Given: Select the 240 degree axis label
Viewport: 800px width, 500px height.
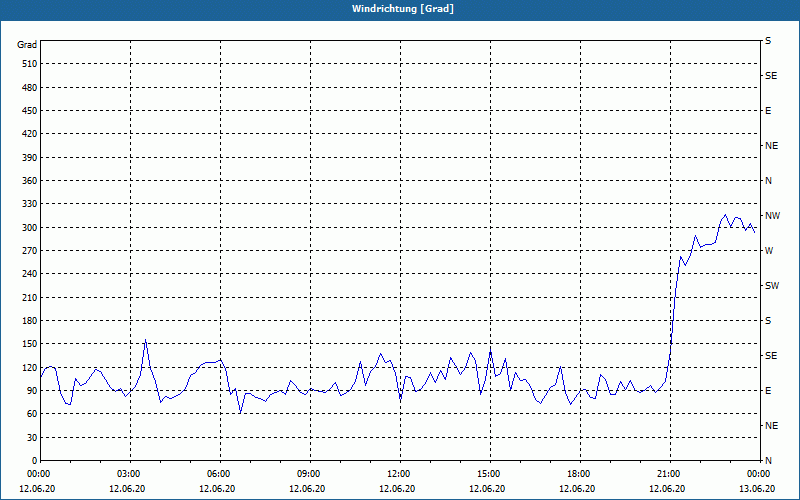Looking at the screenshot, I should coord(29,274).
